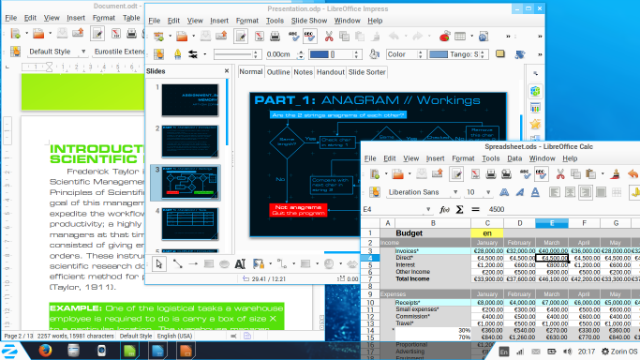Click the Slide Sorter tab
640x360 pixels.
[x=367, y=72]
